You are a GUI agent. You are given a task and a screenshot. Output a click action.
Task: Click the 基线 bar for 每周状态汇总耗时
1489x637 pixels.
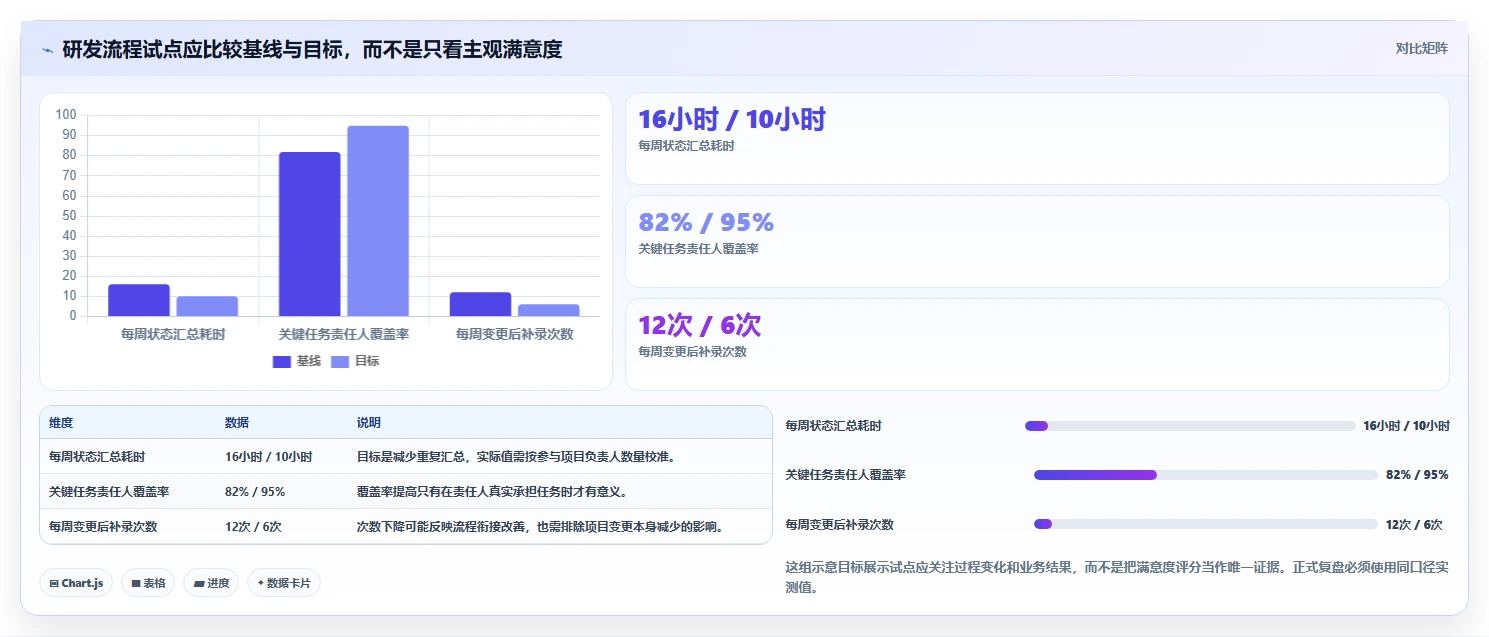[139, 300]
